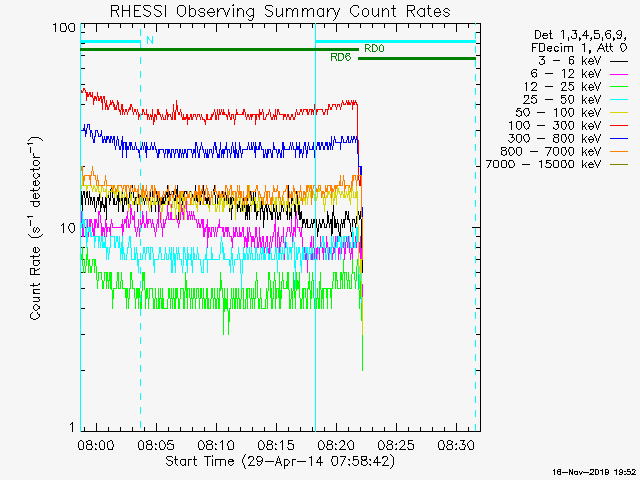
Task: Click the blue 300-800 keV count rate curve
Action: click(x=220, y=150)
